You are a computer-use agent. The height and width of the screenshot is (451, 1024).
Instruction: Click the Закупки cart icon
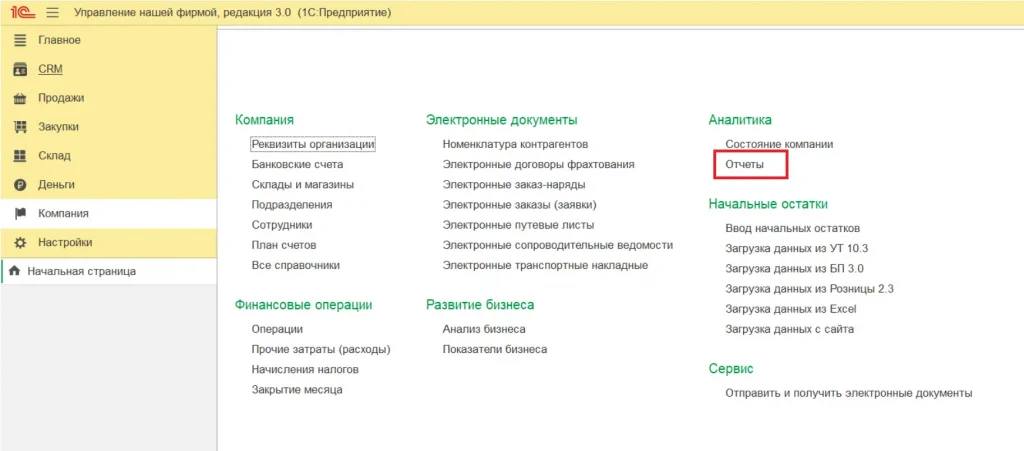pyautogui.click(x=19, y=127)
